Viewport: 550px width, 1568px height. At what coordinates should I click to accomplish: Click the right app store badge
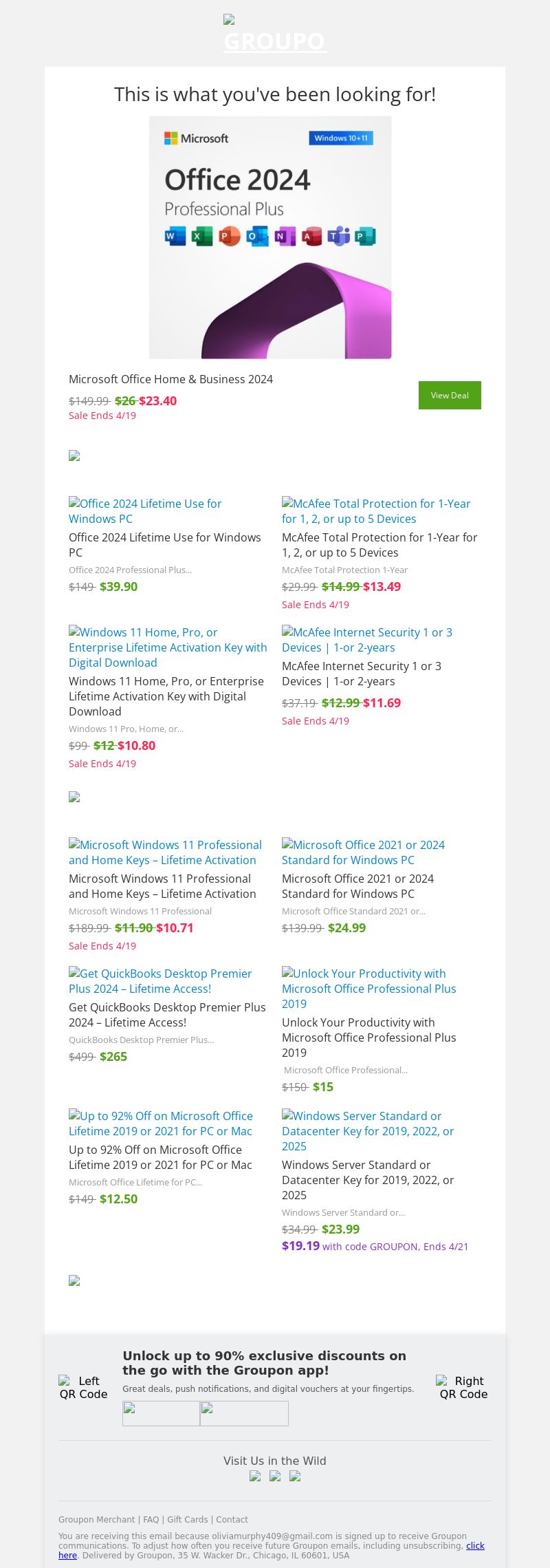coord(244,1413)
